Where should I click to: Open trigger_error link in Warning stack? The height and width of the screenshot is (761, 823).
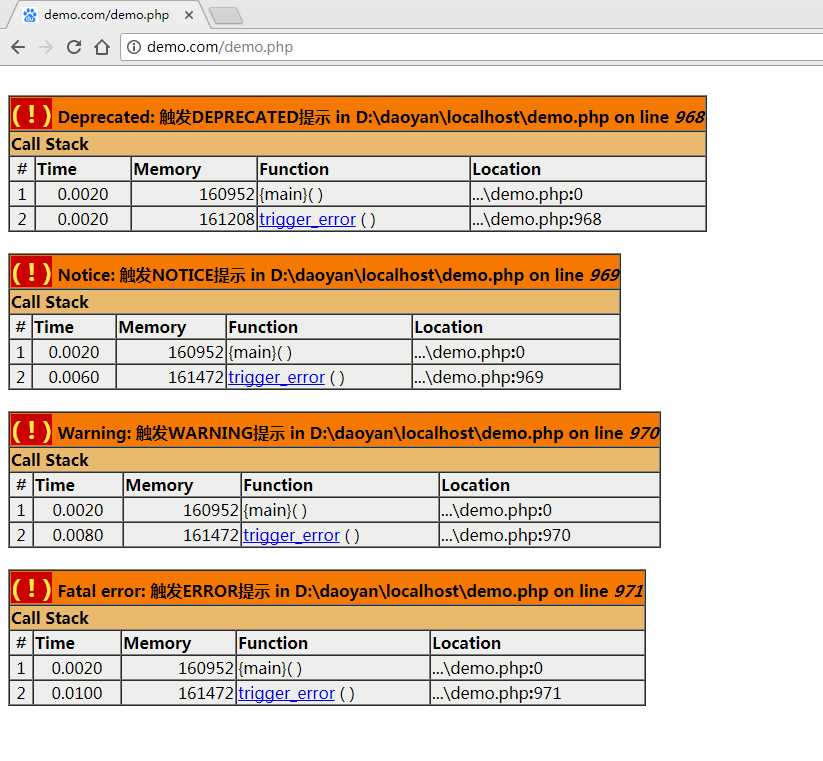[291, 535]
